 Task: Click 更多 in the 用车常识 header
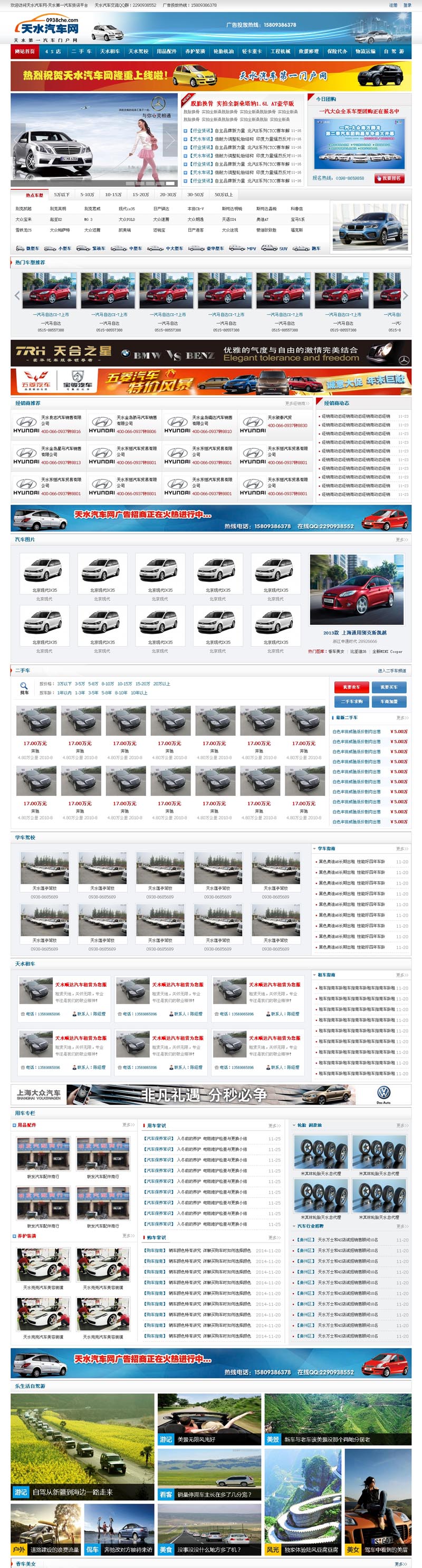275,1126
